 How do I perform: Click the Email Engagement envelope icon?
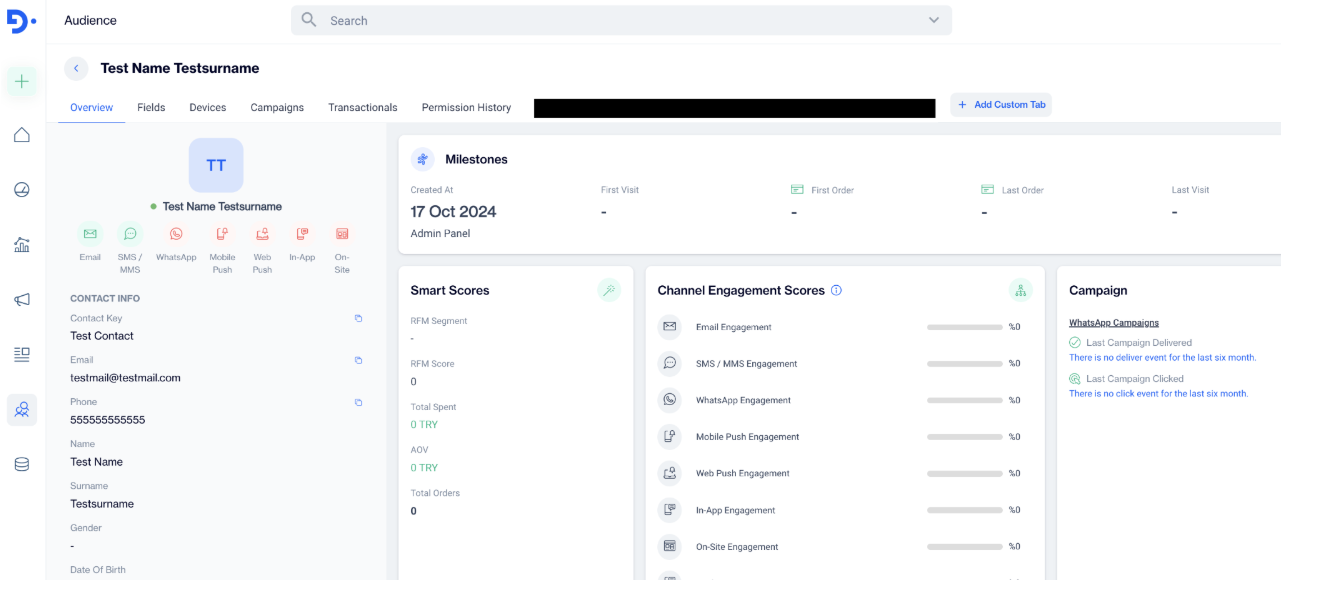point(670,326)
